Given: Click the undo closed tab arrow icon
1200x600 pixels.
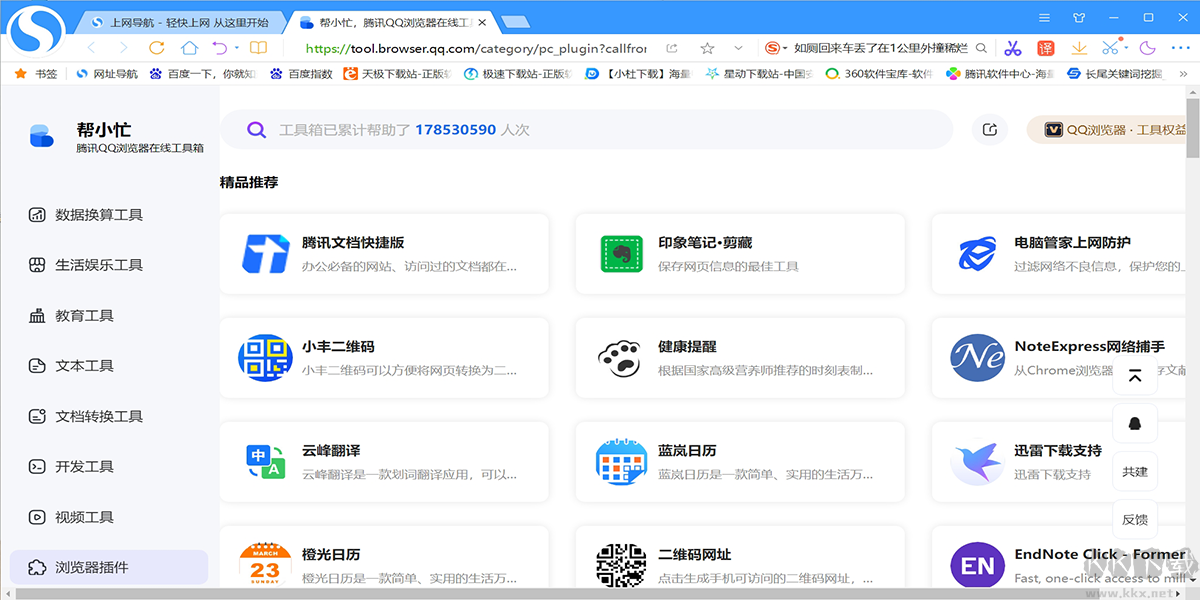Looking at the screenshot, I should [x=220, y=47].
